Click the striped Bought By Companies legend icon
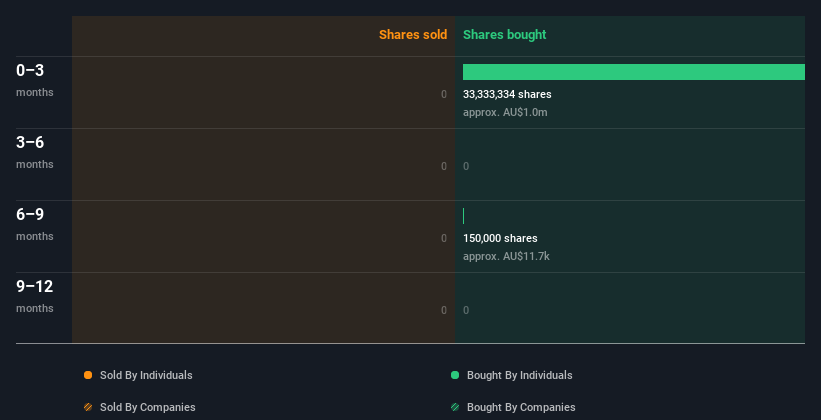The width and height of the screenshot is (821, 420). coord(455,407)
